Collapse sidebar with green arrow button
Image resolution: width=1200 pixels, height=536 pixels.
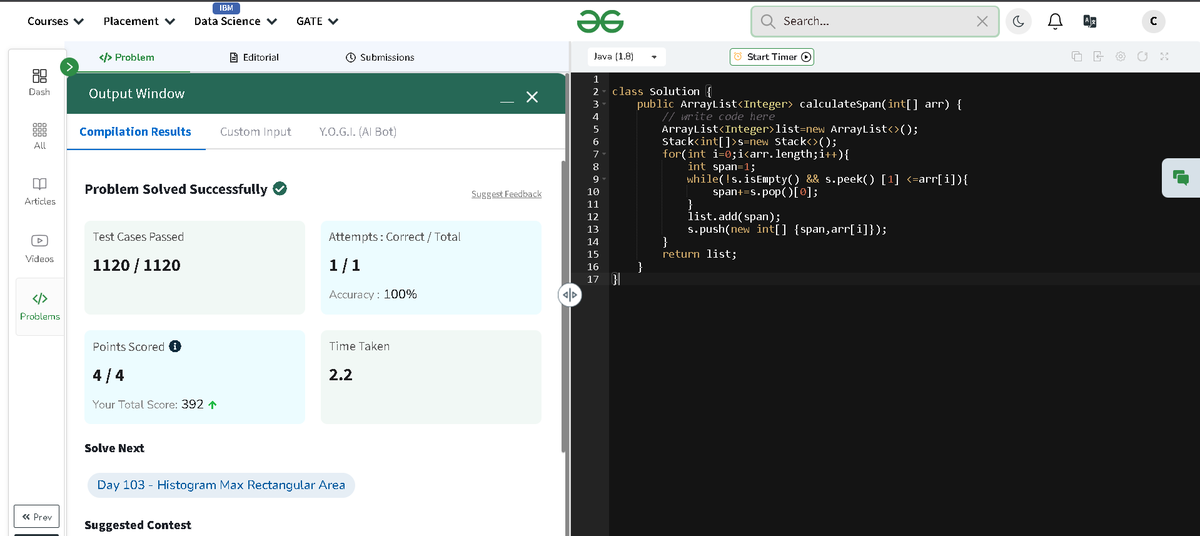pyautogui.click(x=69, y=66)
